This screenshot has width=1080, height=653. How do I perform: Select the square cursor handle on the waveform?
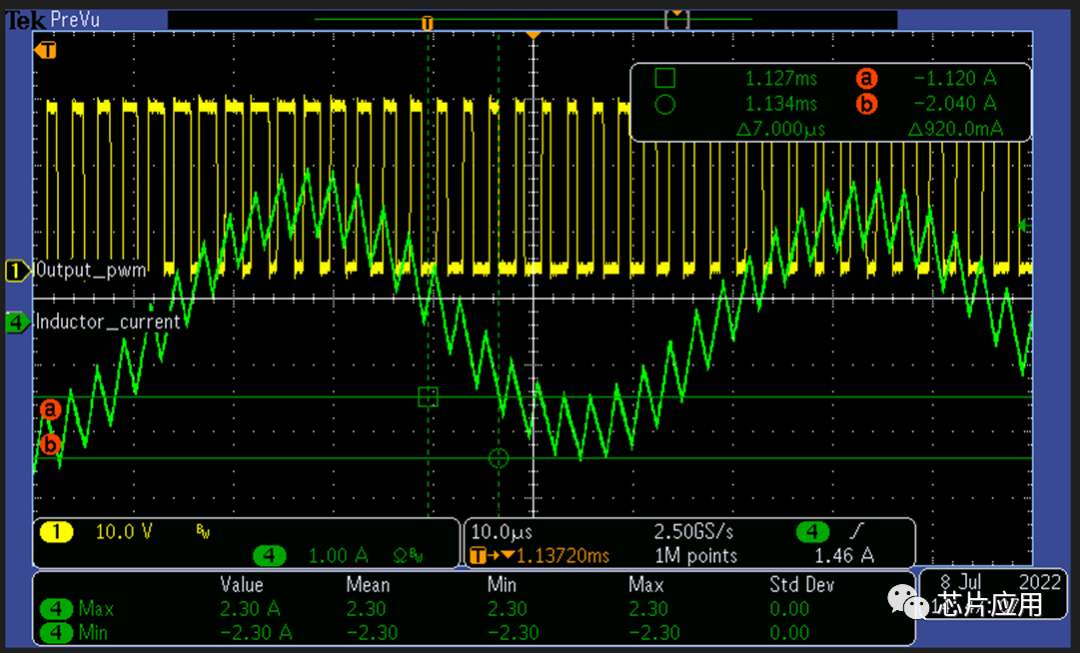pos(428,397)
